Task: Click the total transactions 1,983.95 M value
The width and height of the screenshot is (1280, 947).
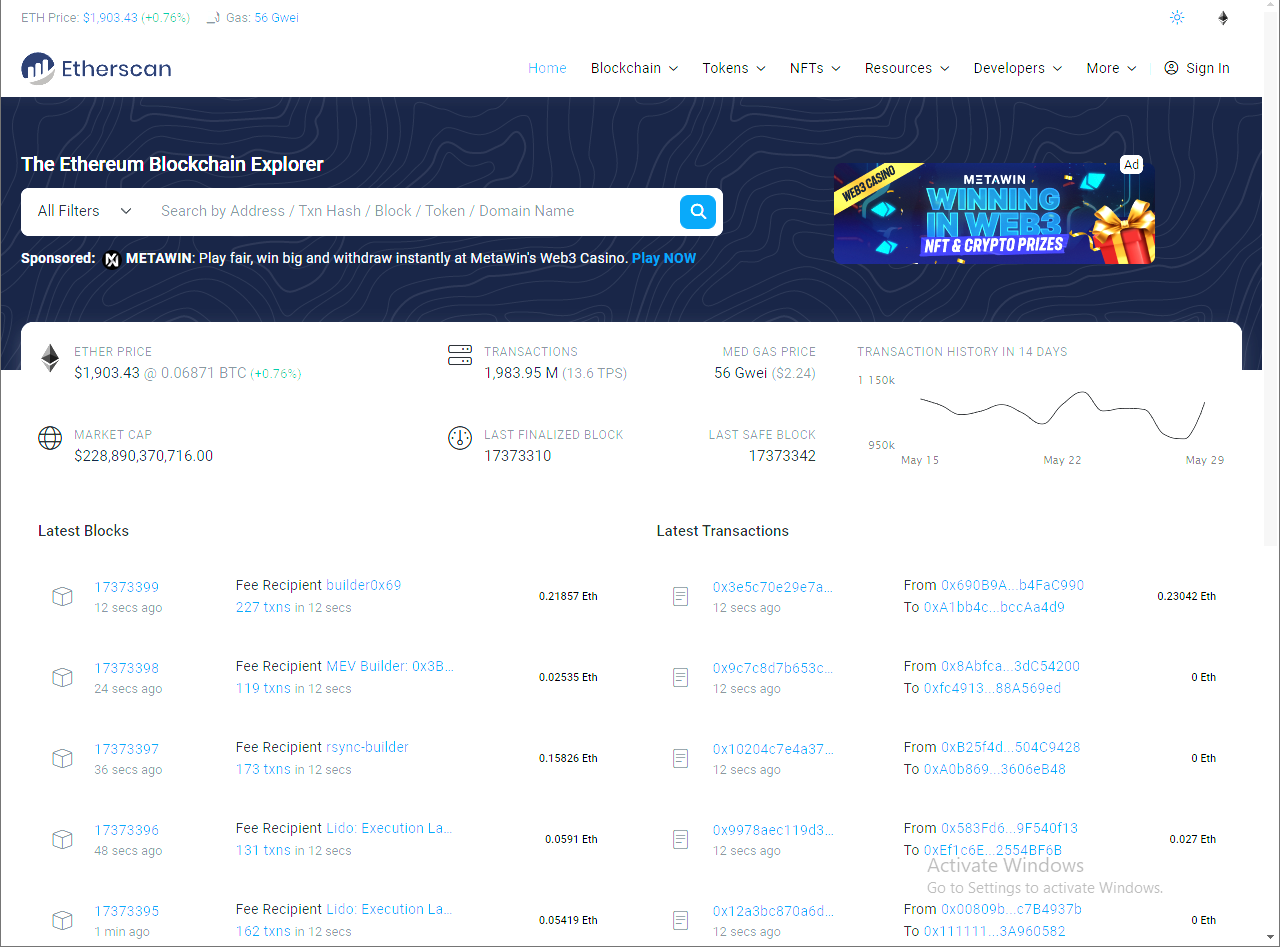Action: pos(520,373)
